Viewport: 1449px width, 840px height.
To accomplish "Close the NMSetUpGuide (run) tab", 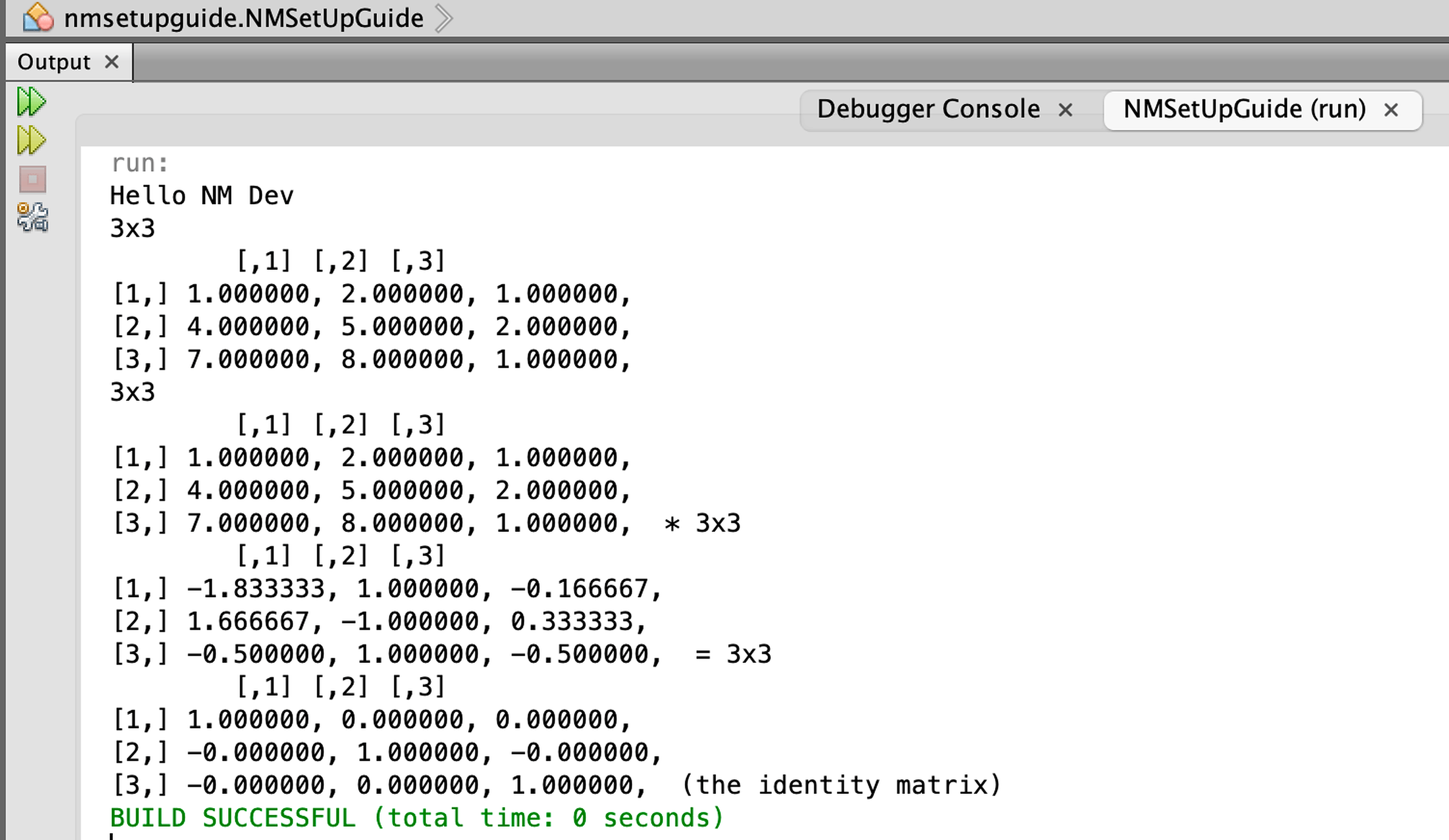I will (1391, 110).
